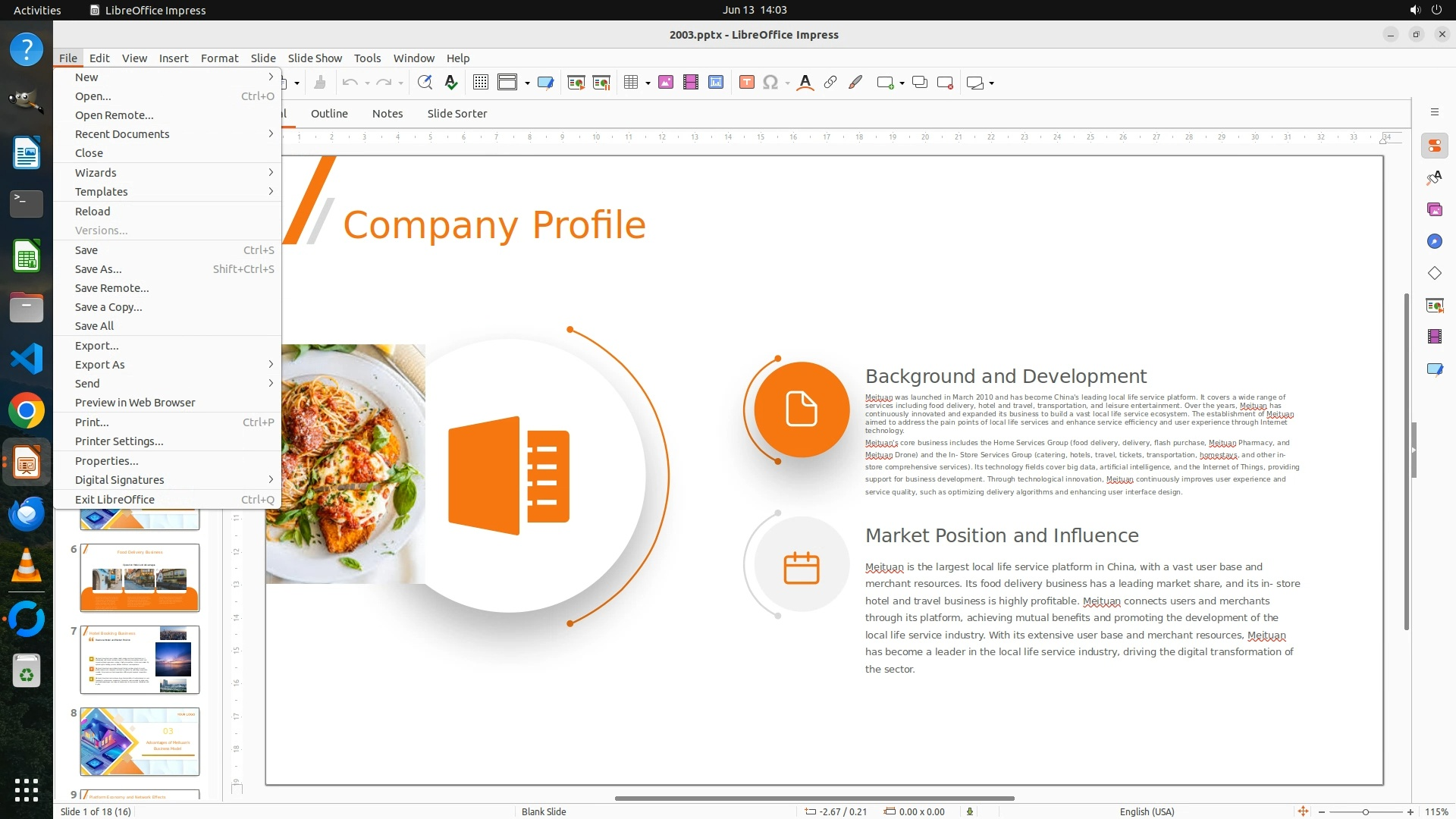Click Insert Hyperlink chain icon
Screen dimensions: 1456x819
point(830,83)
